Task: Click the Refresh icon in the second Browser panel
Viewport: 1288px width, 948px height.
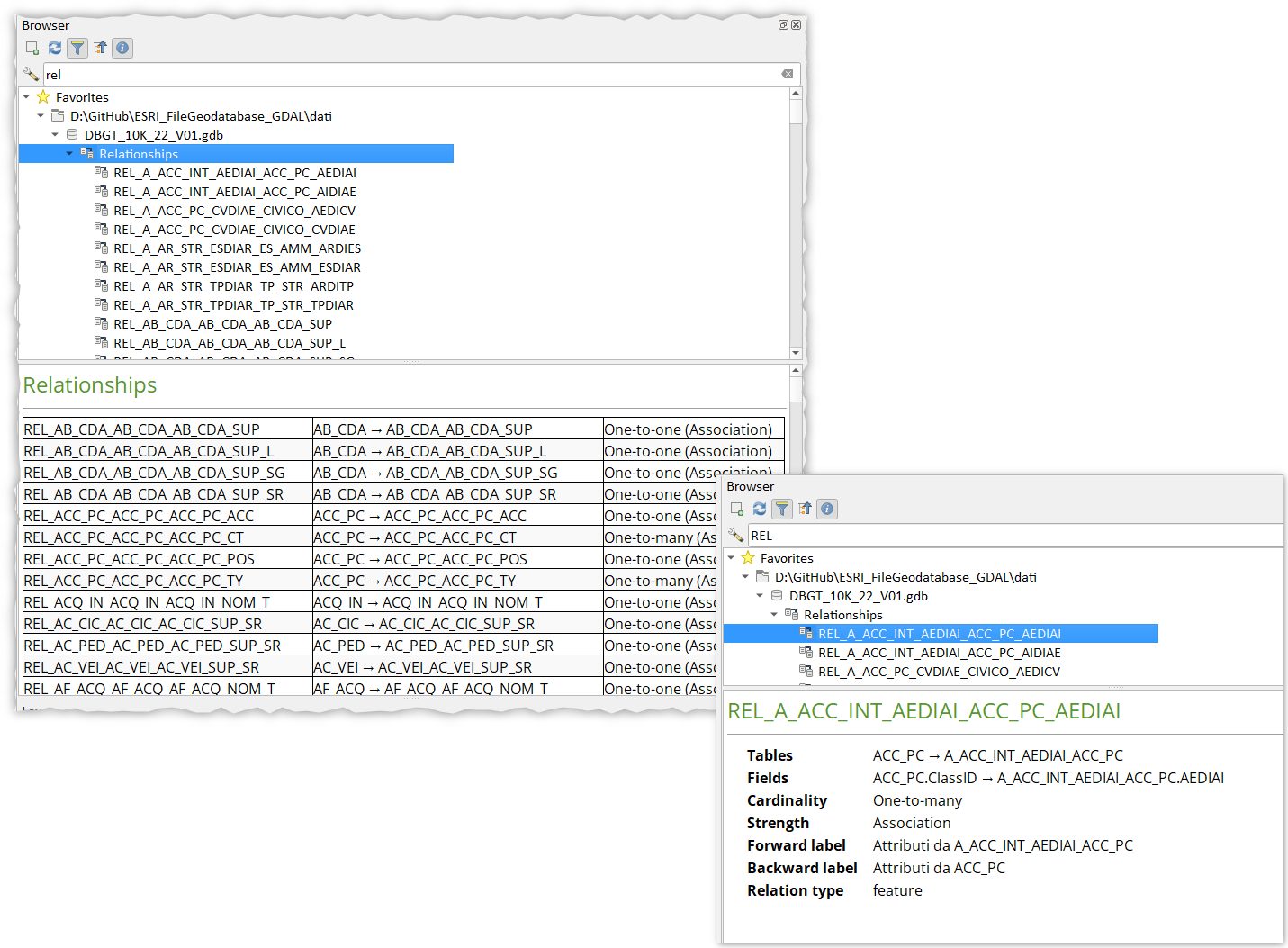Action: coord(759,509)
